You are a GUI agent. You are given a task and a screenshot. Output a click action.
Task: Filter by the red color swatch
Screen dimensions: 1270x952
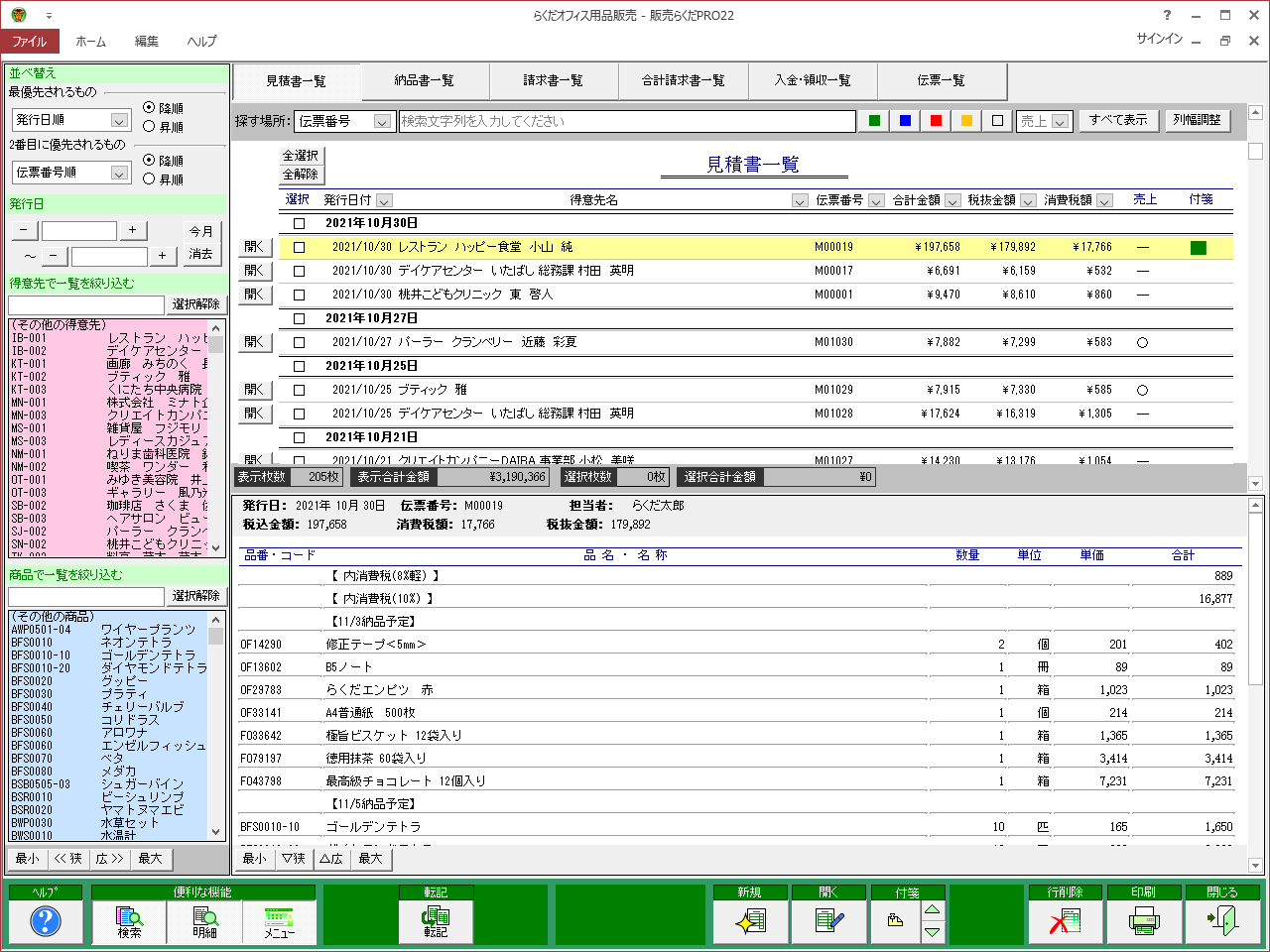click(x=936, y=121)
